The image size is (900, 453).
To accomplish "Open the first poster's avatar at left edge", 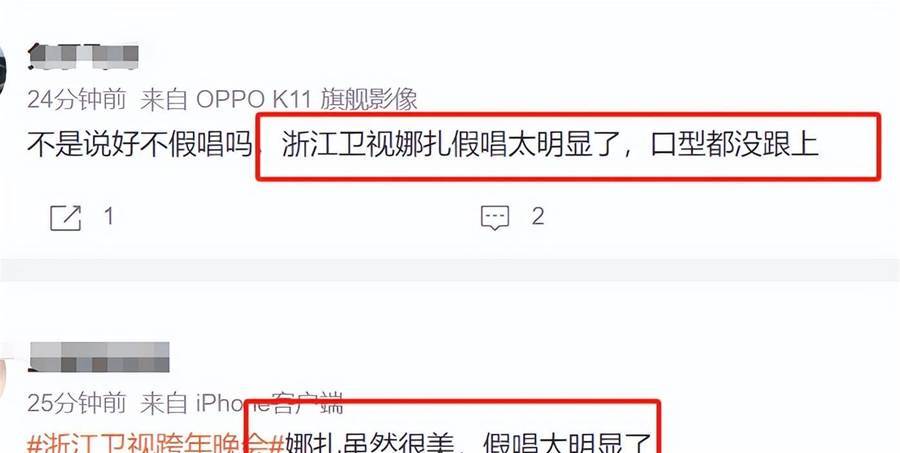I will click(x=2, y=69).
